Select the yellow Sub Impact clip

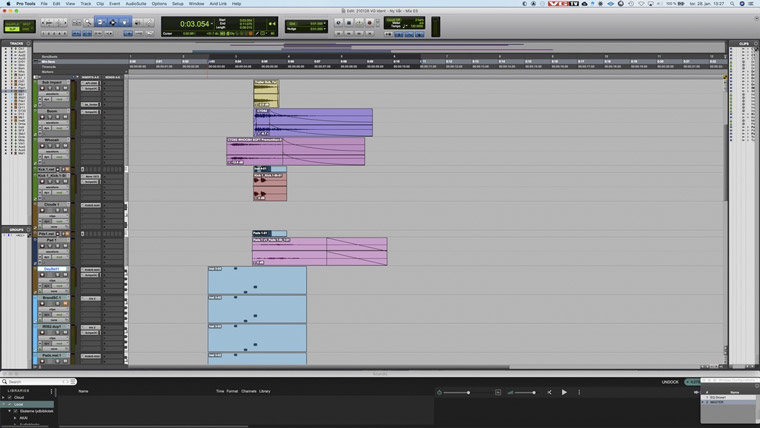[266, 94]
